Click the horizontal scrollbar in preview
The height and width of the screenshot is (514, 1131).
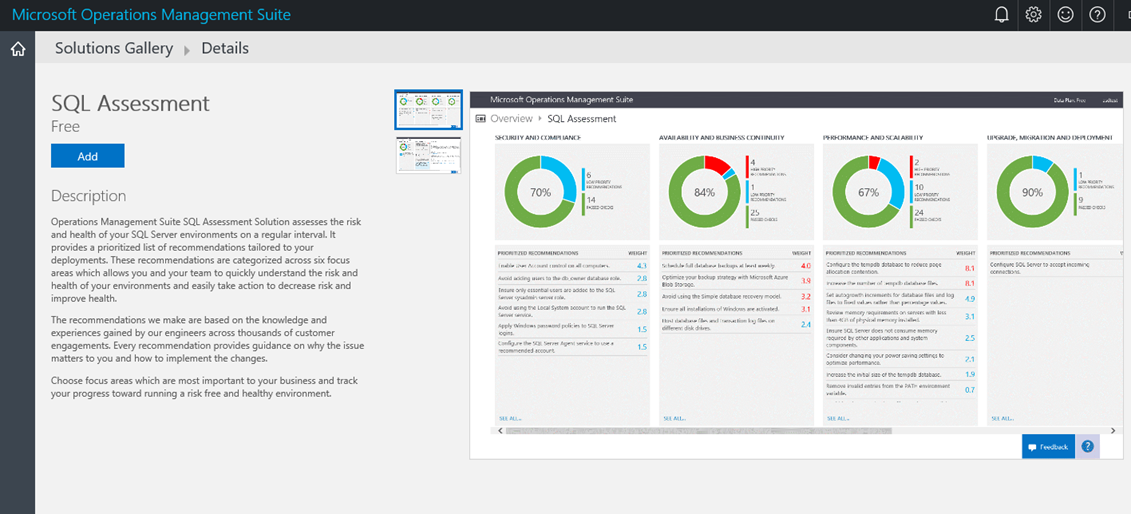(698, 430)
